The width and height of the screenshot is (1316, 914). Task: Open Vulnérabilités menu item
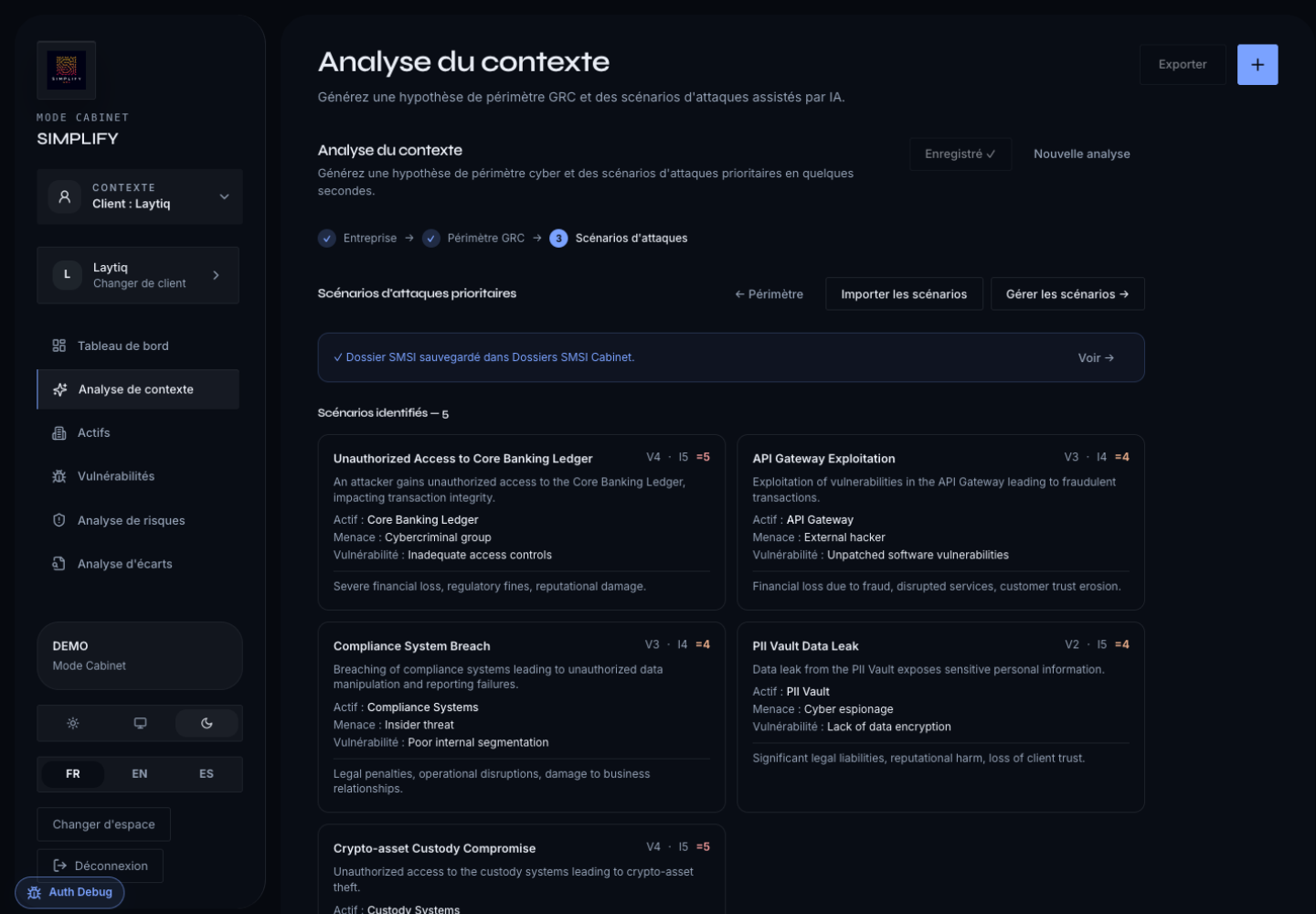[138, 476]
